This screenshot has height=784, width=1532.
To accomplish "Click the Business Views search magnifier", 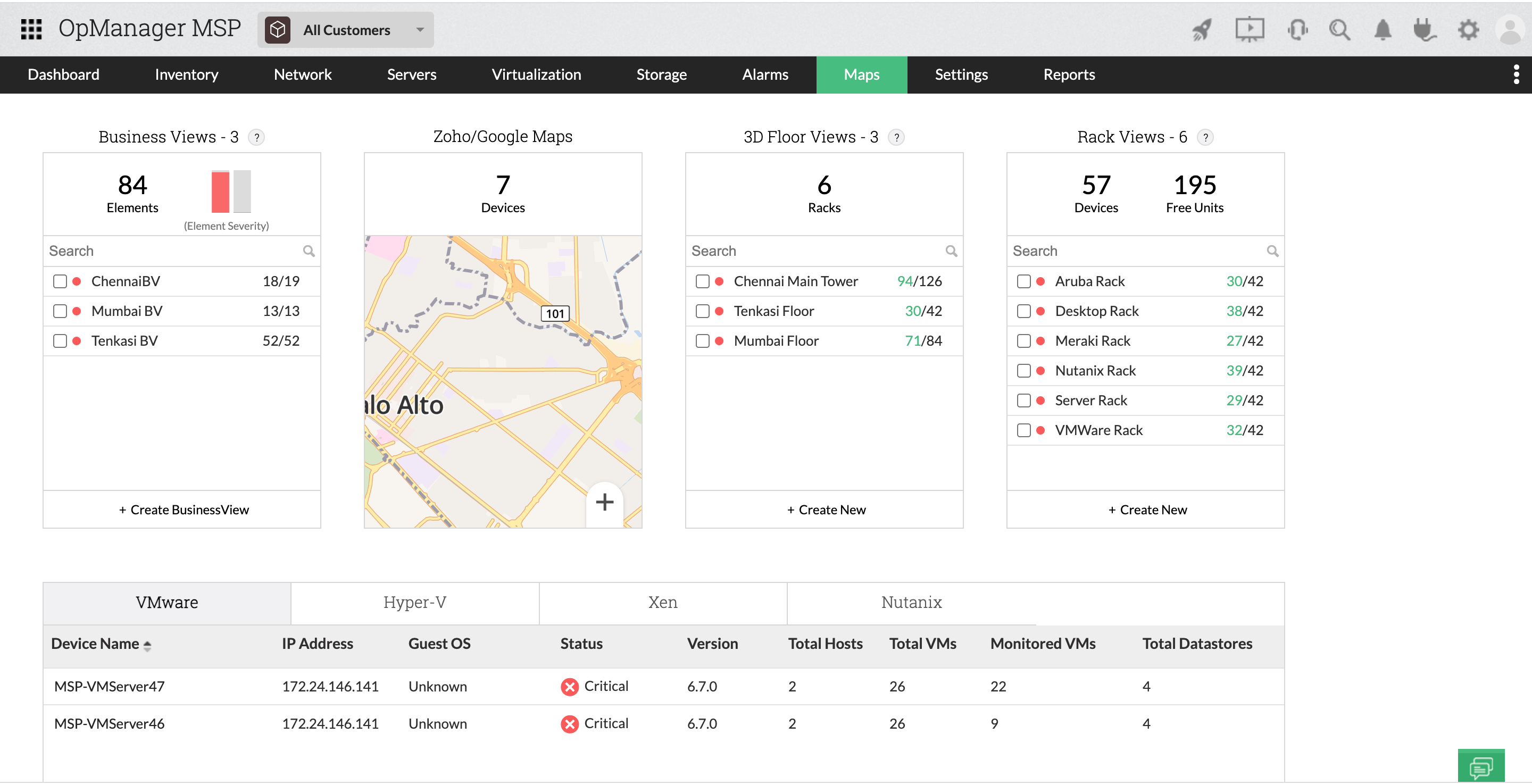I will tap(309, 251).
